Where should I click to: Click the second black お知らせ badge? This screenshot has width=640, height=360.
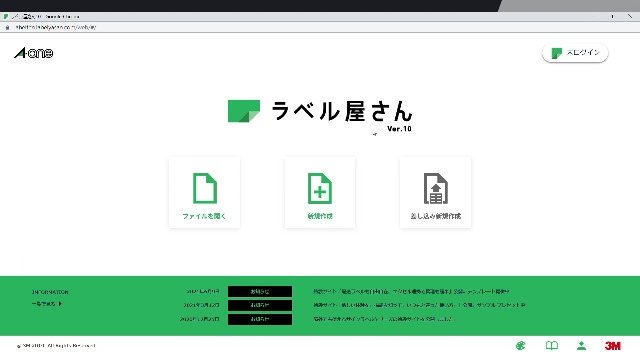[260, 305]
